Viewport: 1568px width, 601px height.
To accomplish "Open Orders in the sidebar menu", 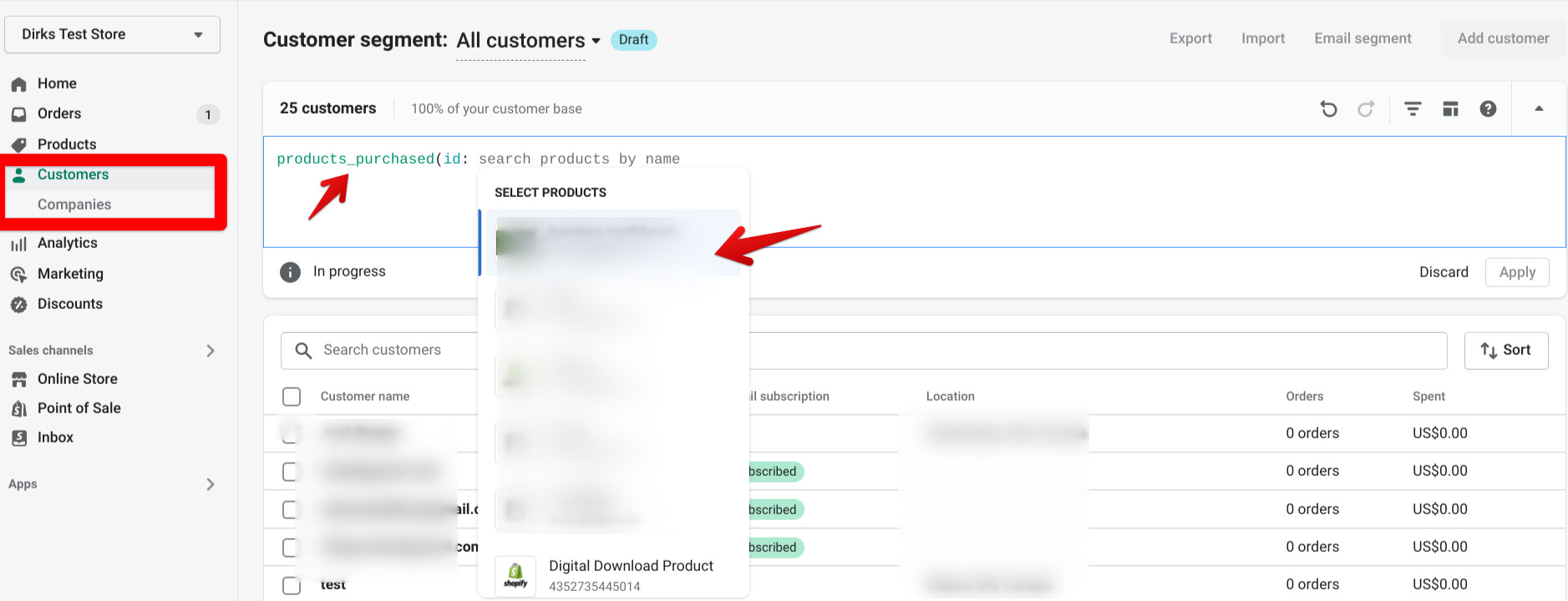I will [x=58, y=114].
